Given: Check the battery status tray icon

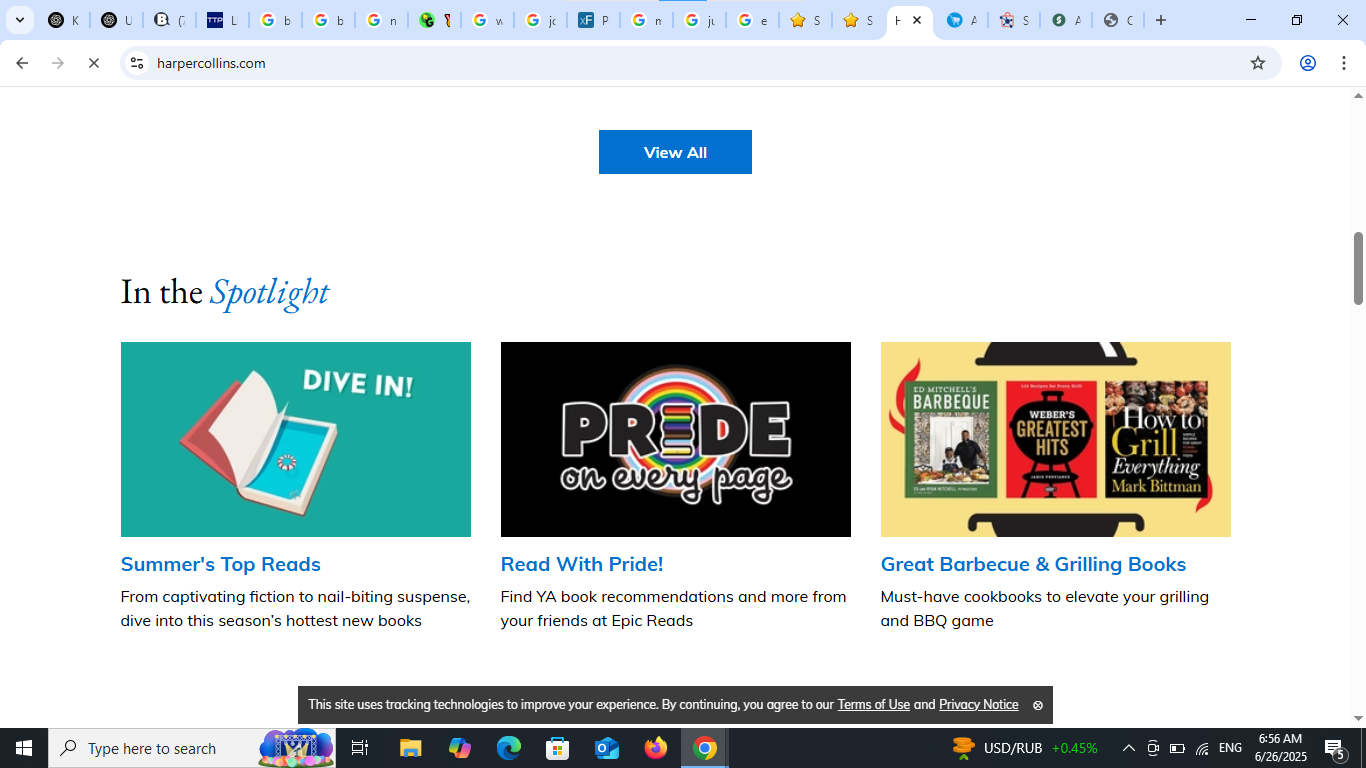Looking at the screenshot, I should (x=1177, y=748).
